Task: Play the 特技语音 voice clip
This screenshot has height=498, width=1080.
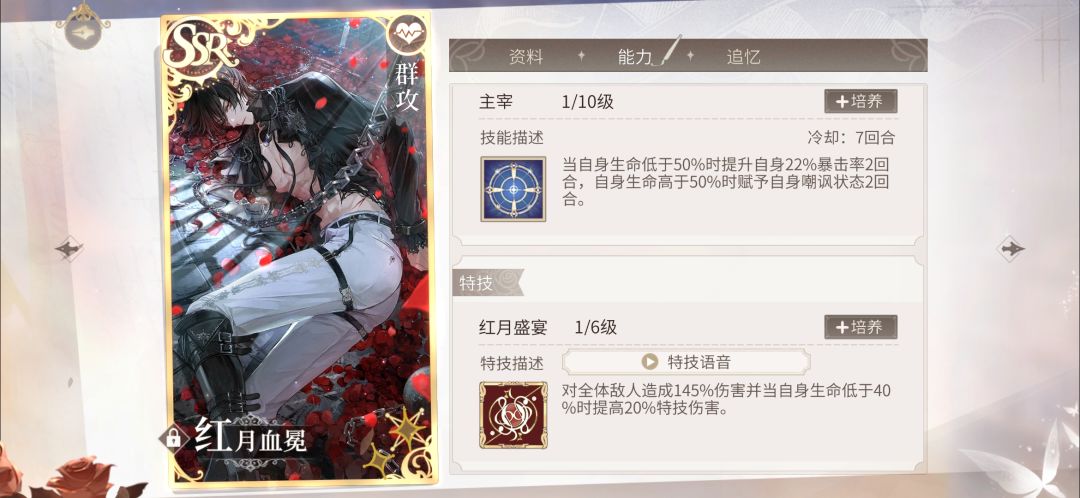Action: (686, 362)
